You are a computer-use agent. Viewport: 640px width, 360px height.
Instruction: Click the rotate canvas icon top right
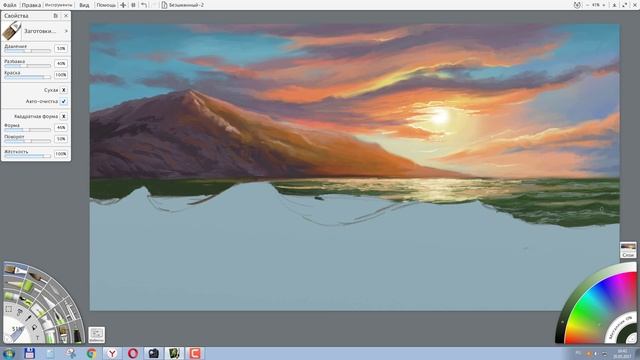click(x=577, y=5)
